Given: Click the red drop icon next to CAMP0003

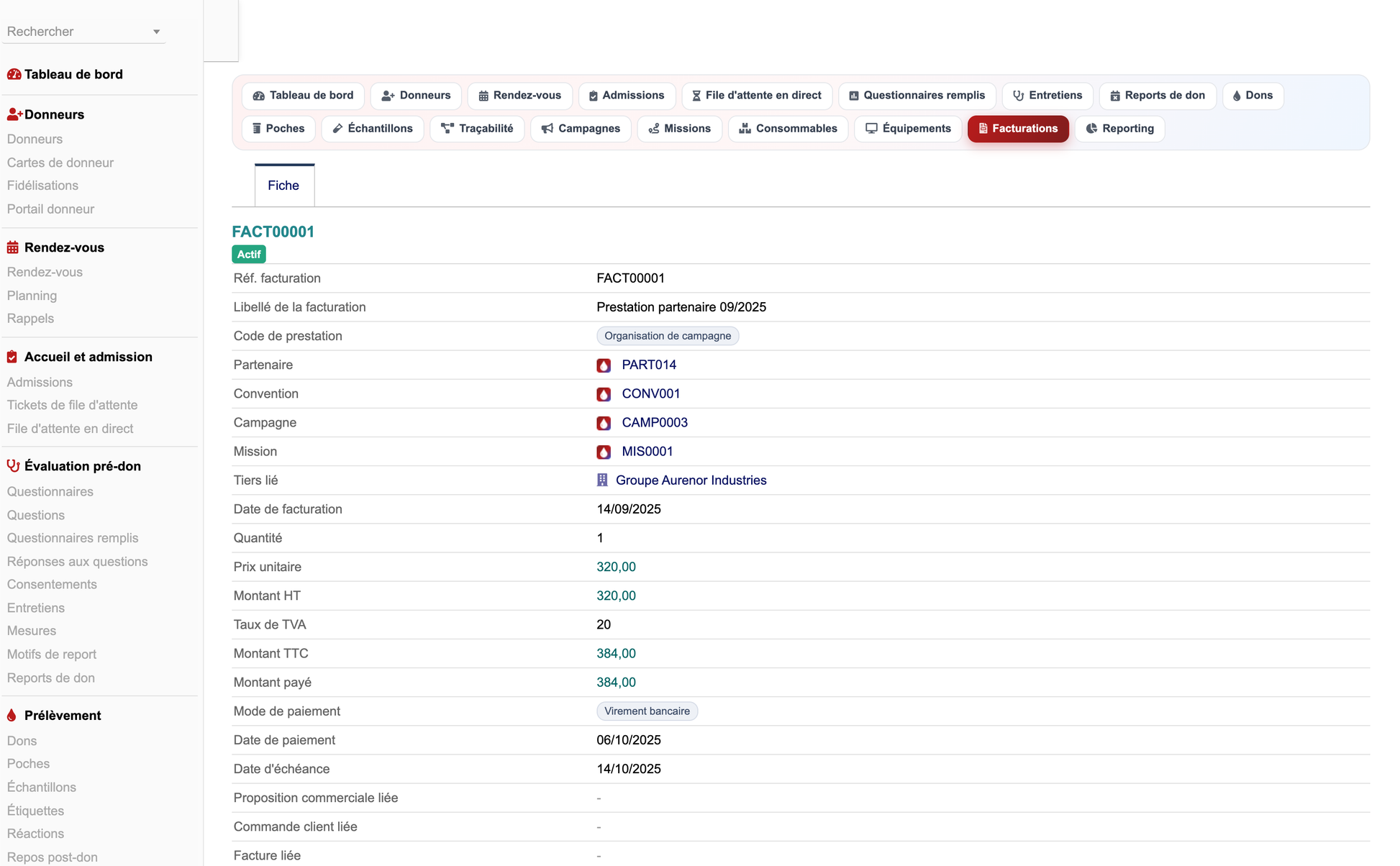Looking at the screenshot, I should click(604, 423).
